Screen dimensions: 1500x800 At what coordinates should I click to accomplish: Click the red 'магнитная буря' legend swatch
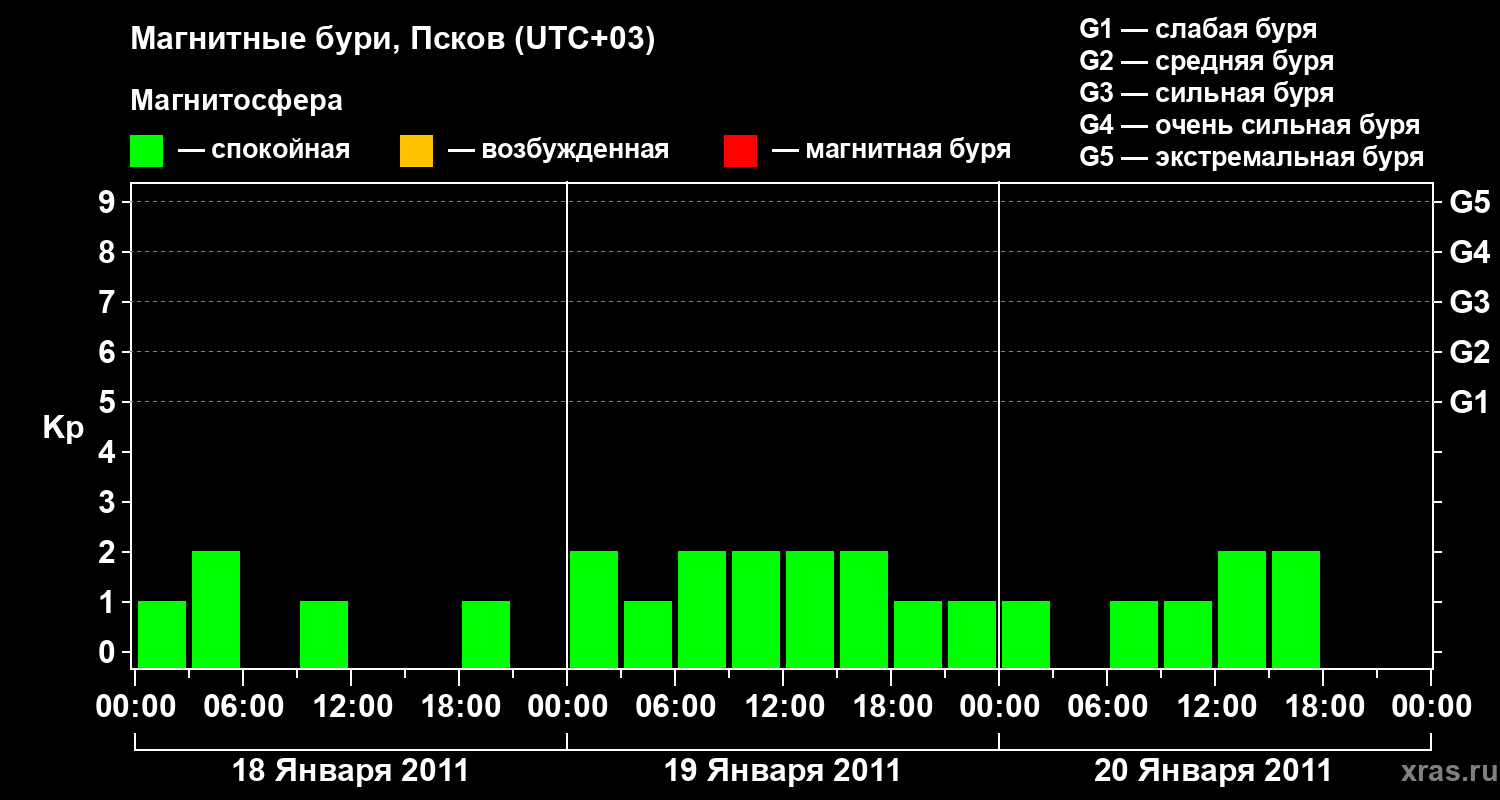(740, 150)
